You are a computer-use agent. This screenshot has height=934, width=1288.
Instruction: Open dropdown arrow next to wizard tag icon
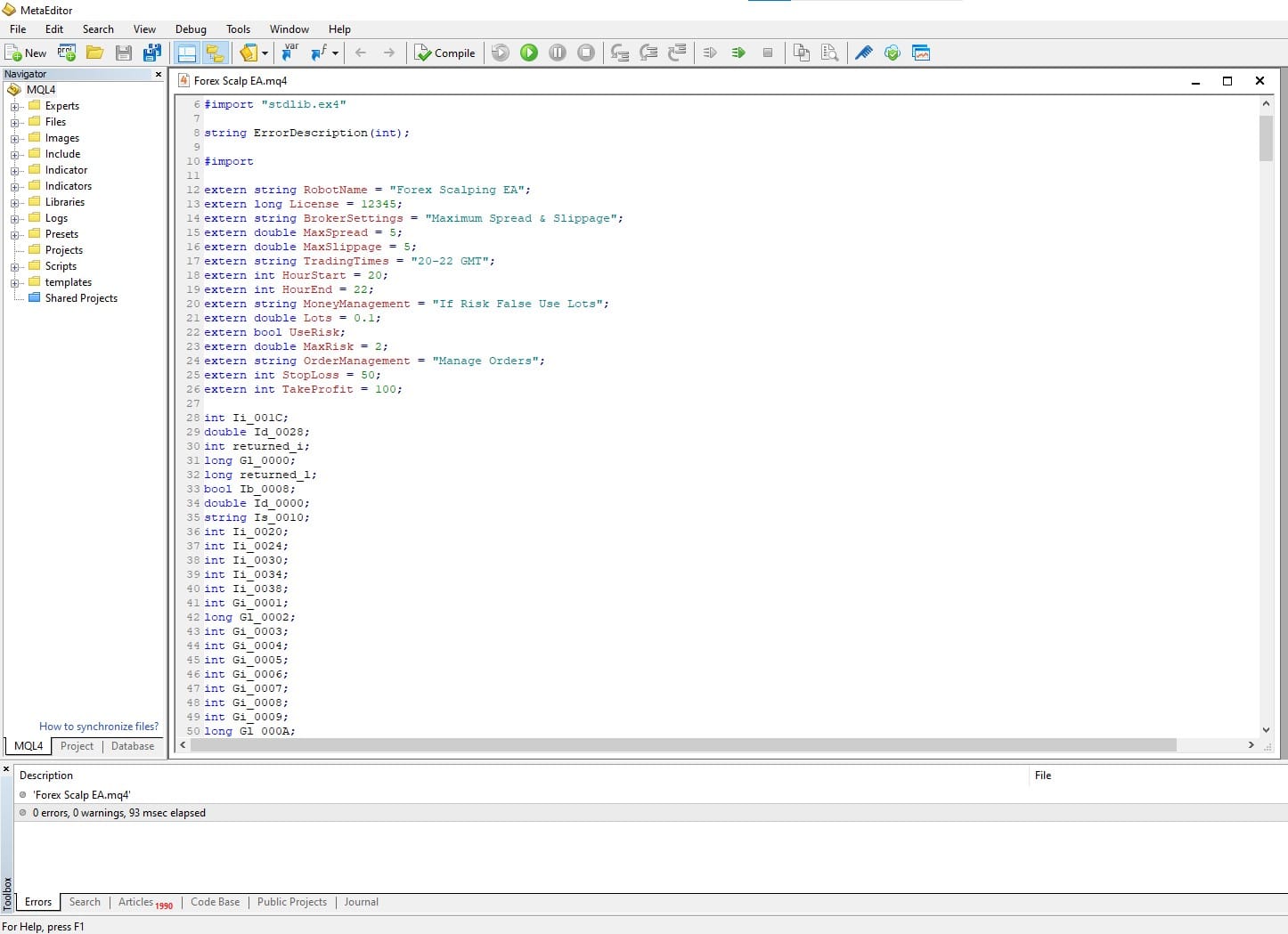click(265, 53)
